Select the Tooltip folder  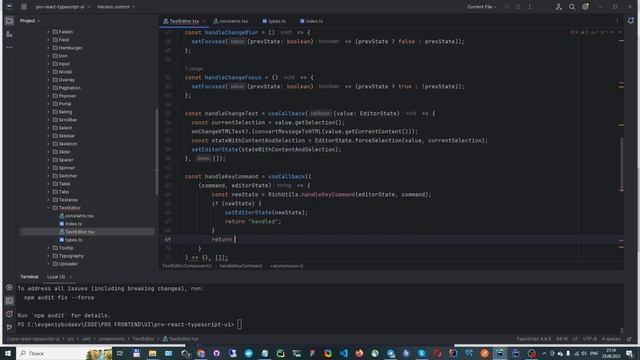pyautogui.click(x=63, y=248)
